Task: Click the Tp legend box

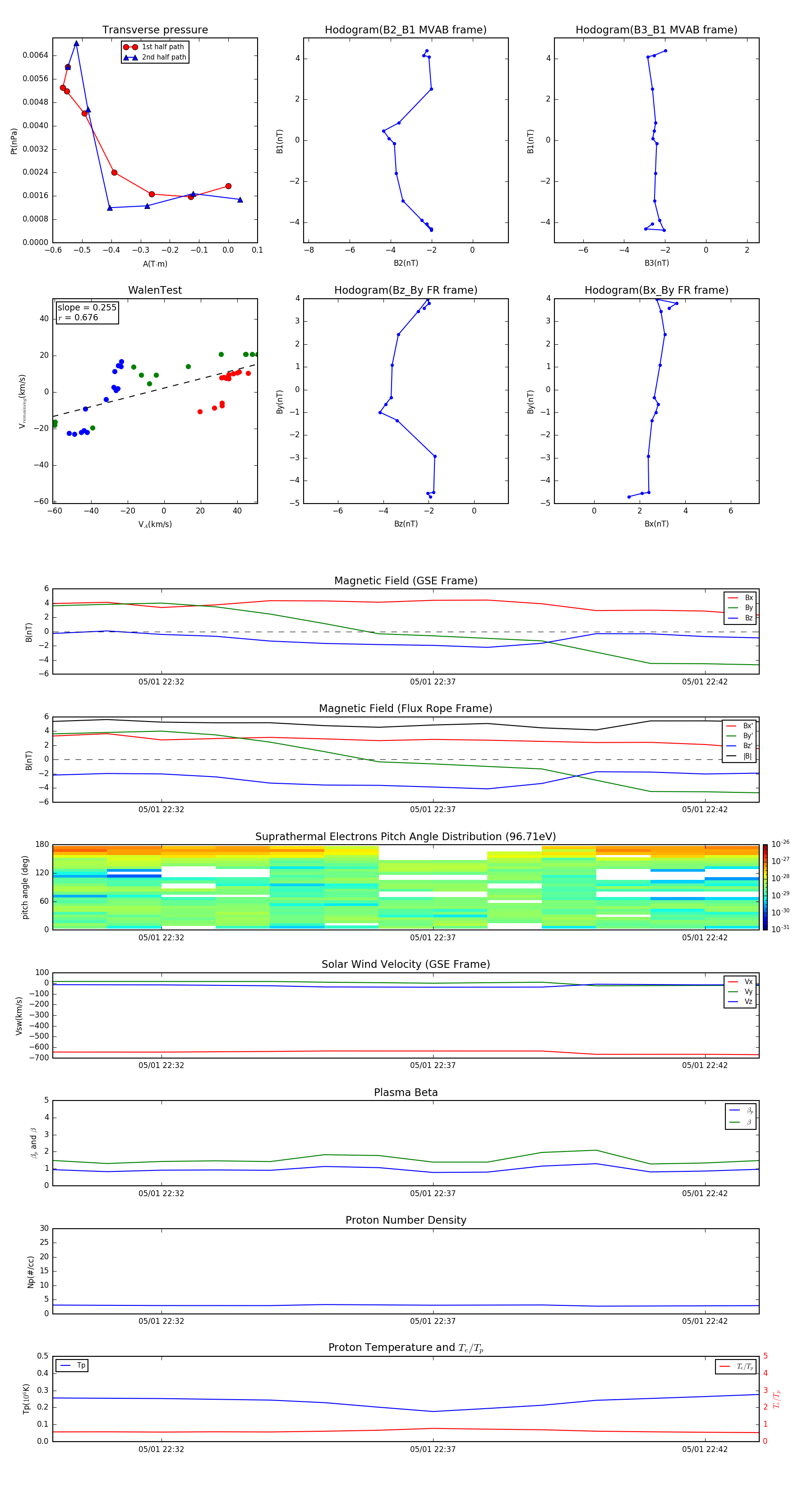Action: (x=72, y=1366)
